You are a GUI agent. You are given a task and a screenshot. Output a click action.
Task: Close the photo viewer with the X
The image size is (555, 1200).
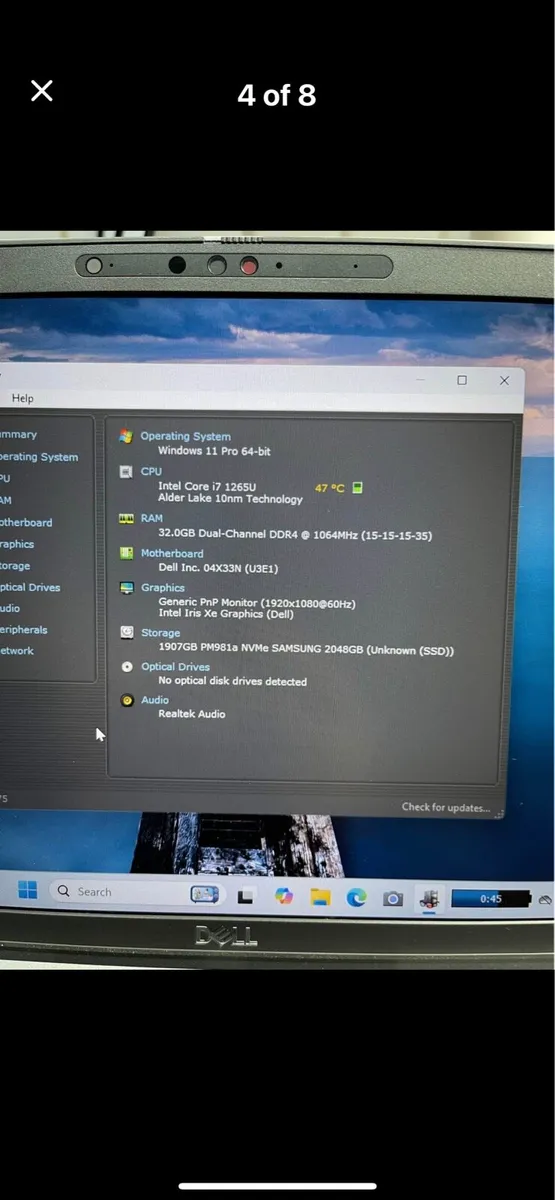point(41,91)
